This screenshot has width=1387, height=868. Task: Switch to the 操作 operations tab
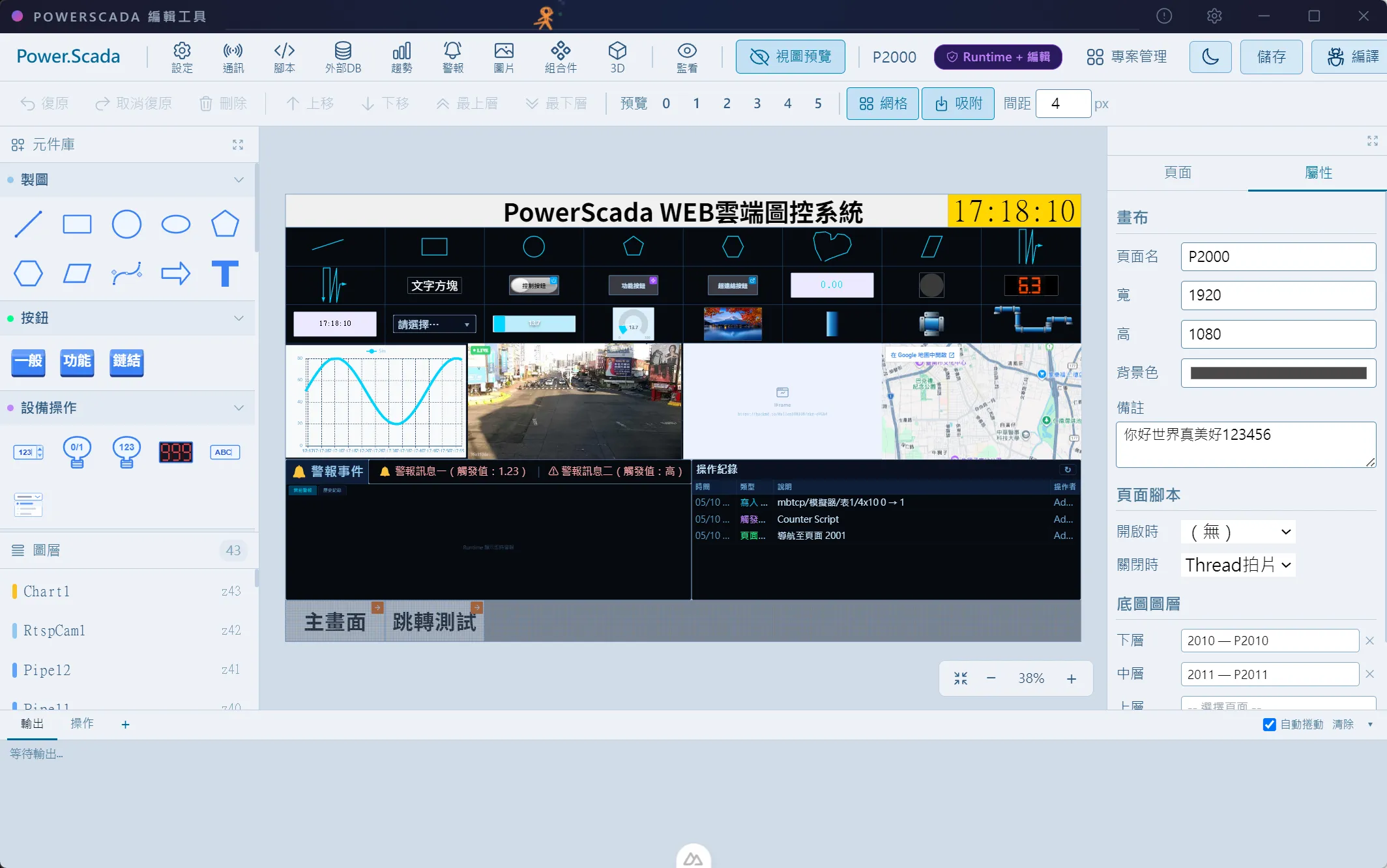pyautogui.click(x=82, y=724)
